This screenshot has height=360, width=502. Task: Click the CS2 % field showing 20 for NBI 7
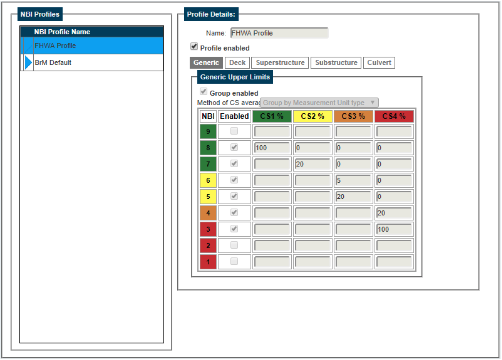tap(313, 164)
